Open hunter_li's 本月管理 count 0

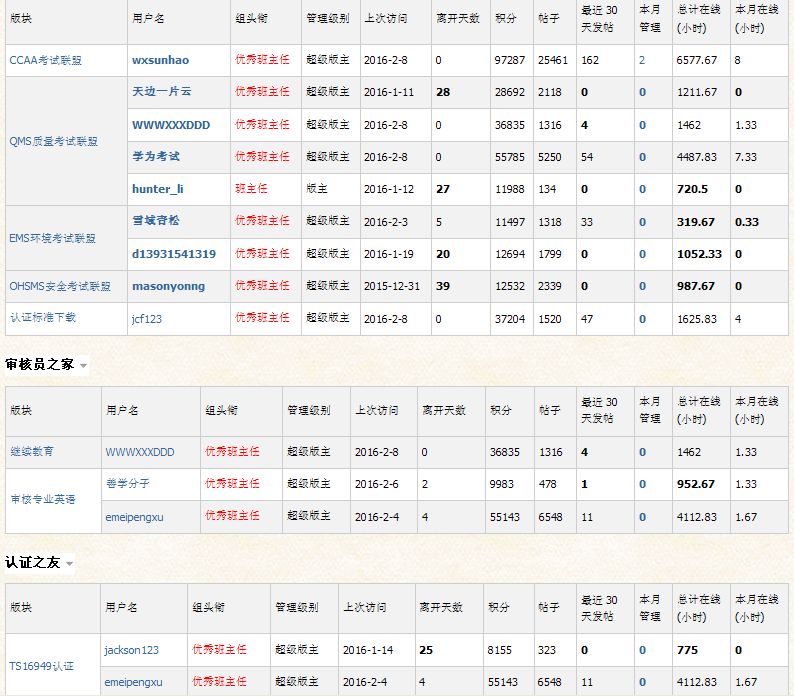pyautogui.click(x=643, y=189)
